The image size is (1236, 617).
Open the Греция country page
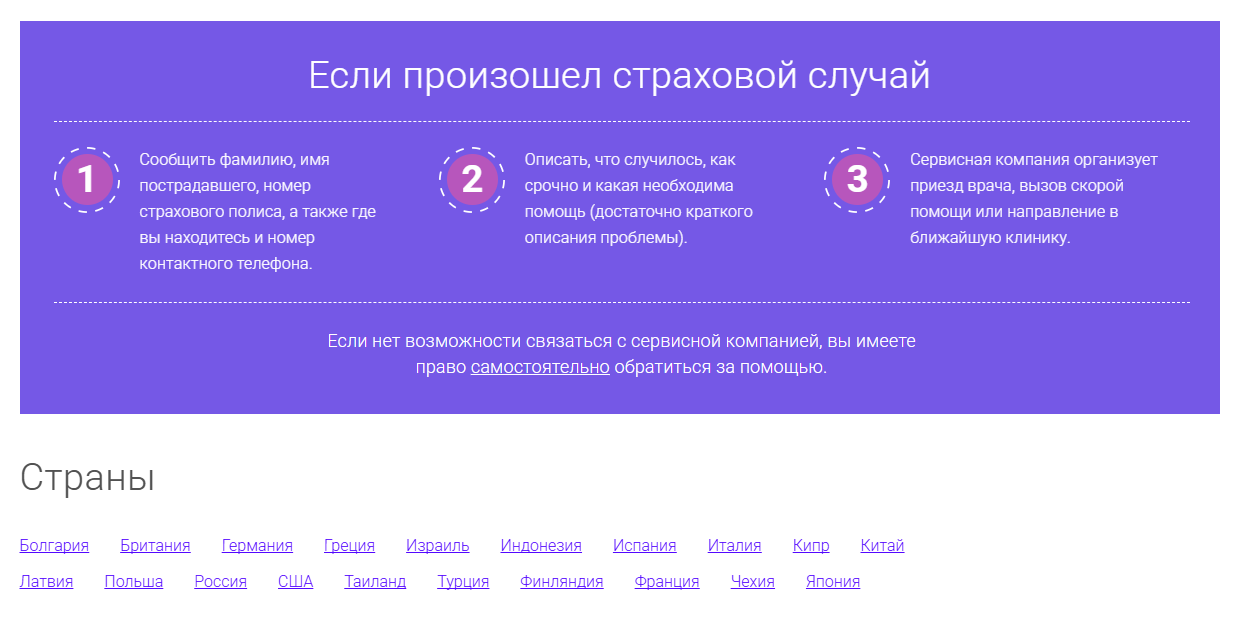pyautogui.click(x=348, y=545)
